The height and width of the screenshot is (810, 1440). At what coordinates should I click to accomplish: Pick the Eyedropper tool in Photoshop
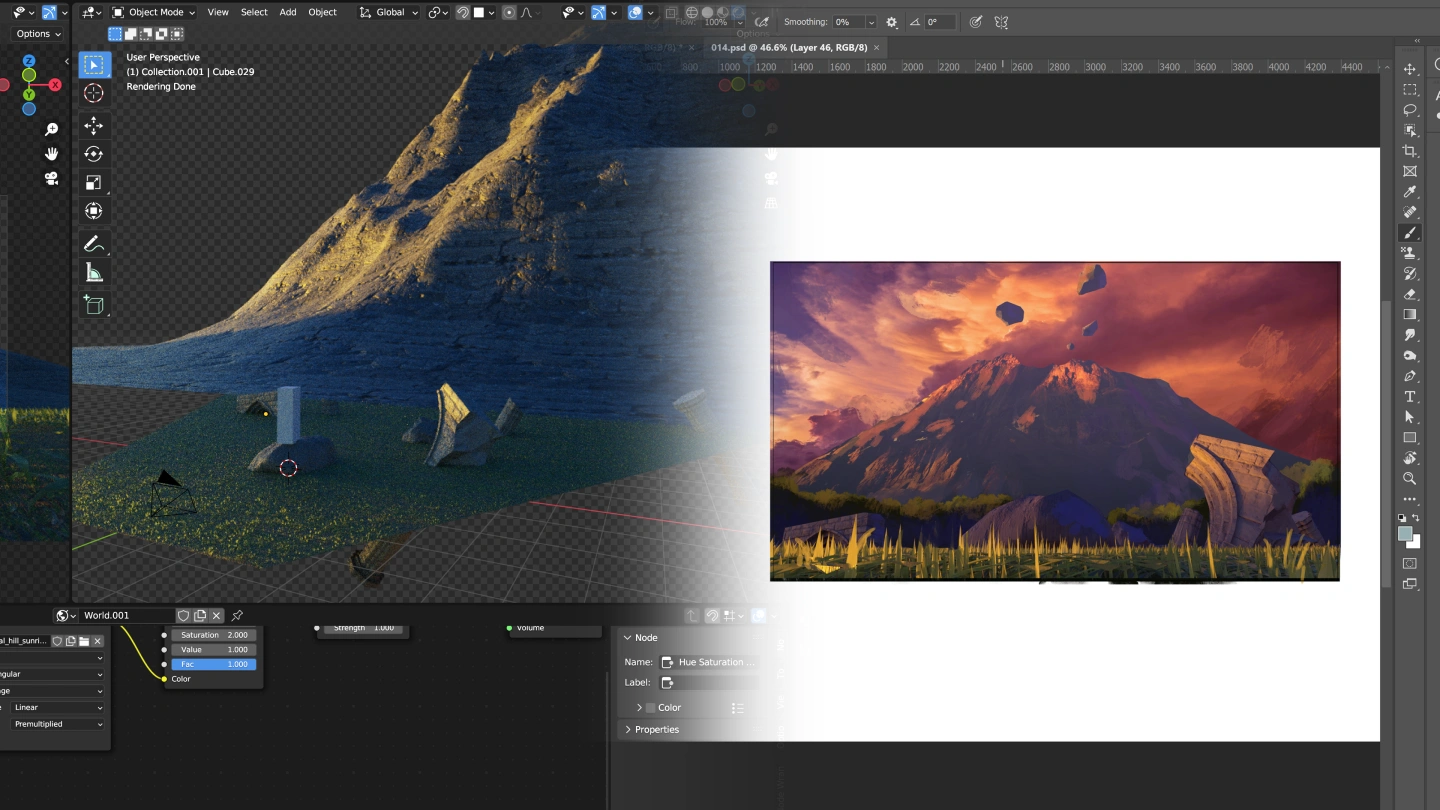[x=1410, y=192]
